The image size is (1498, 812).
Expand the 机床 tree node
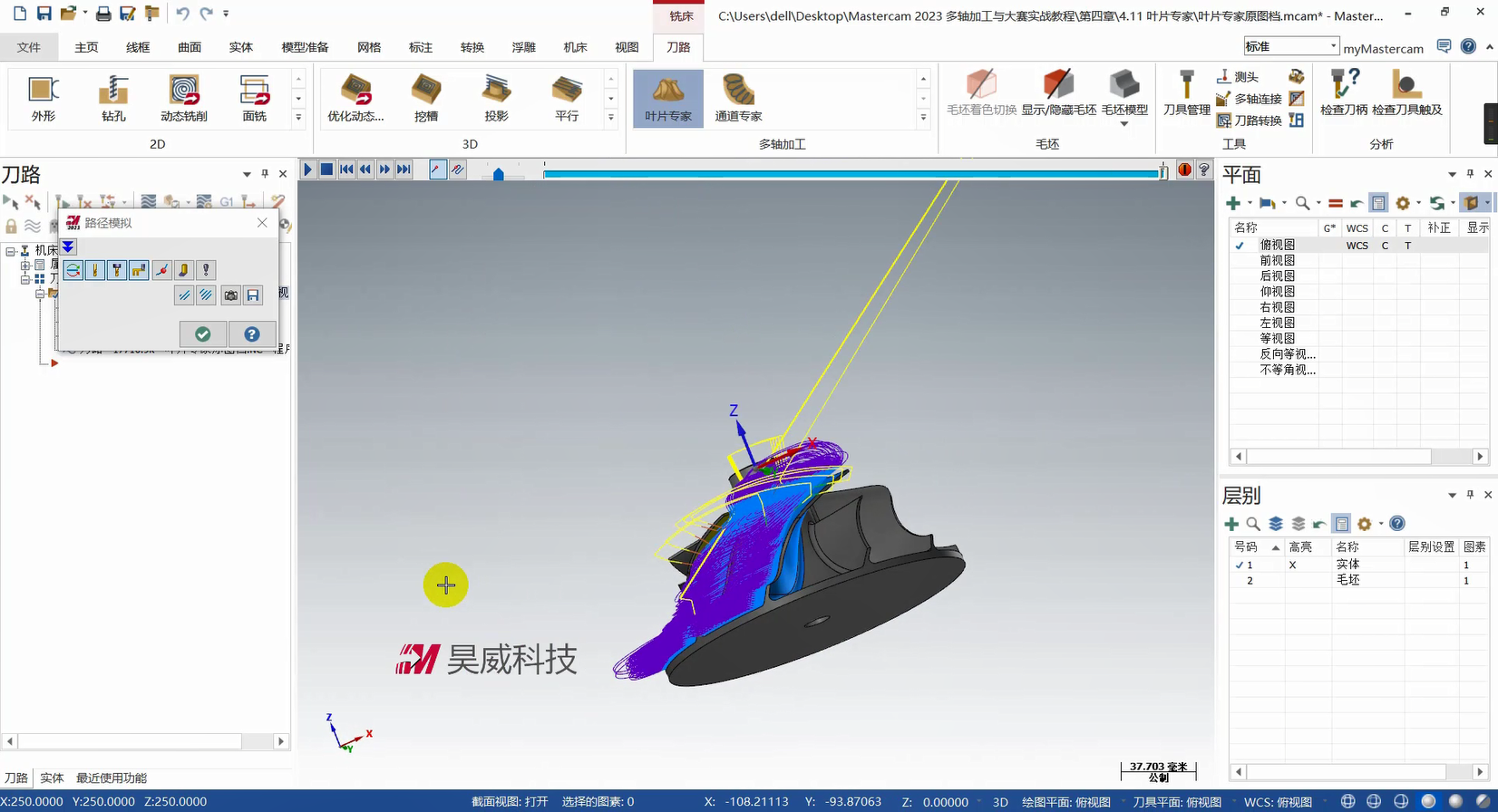(11, 251)
